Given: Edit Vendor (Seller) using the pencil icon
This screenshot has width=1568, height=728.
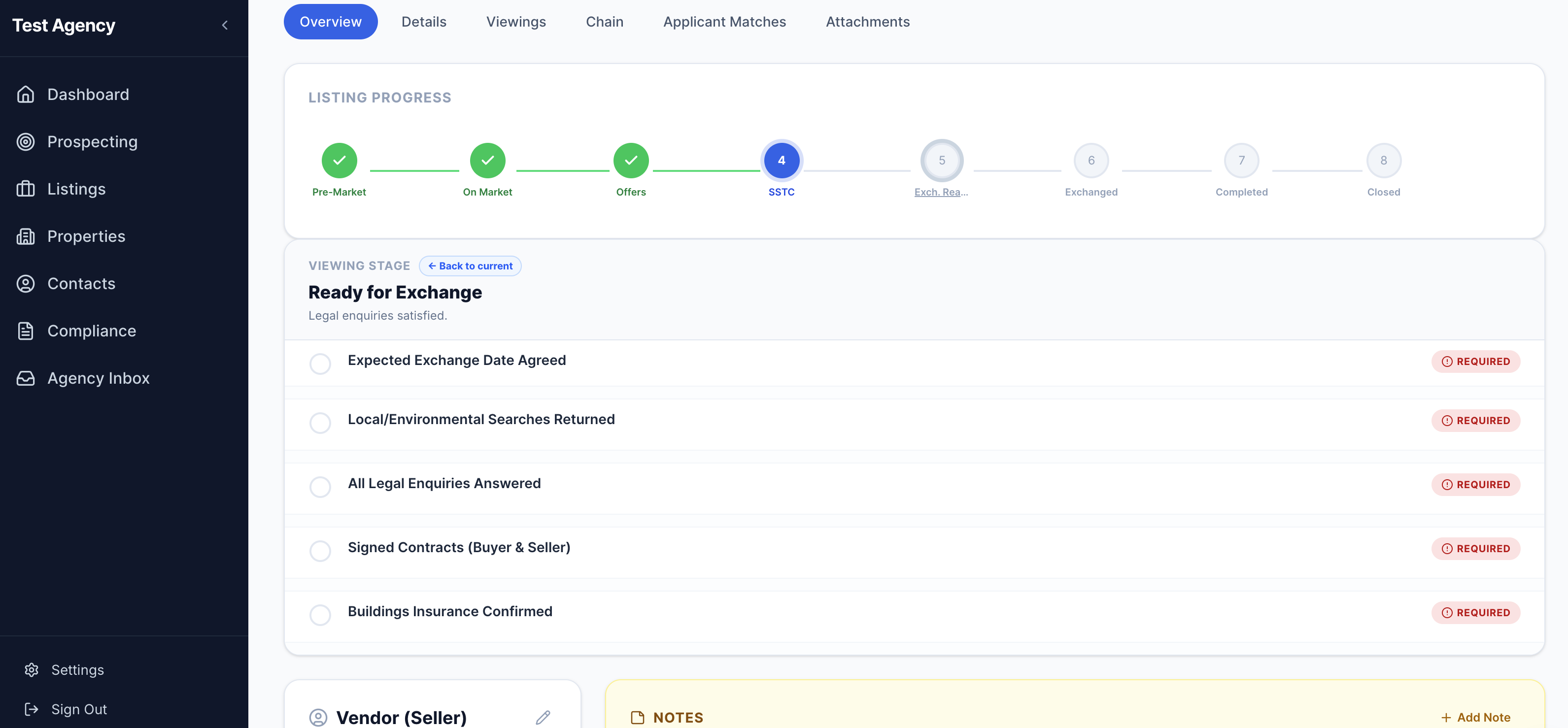Looking at the screenshot, I should pos(543,717).
